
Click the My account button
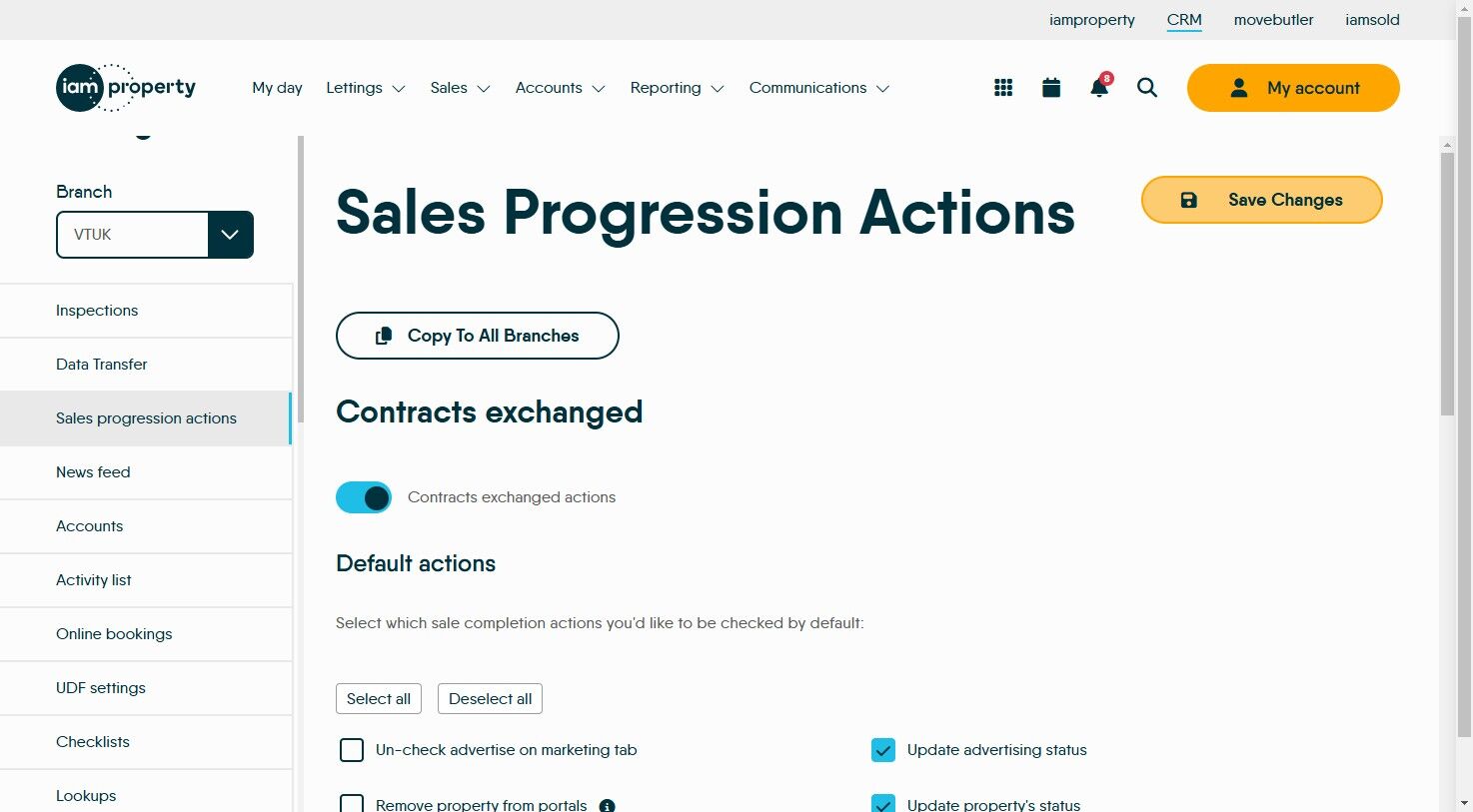(1293, 88)
